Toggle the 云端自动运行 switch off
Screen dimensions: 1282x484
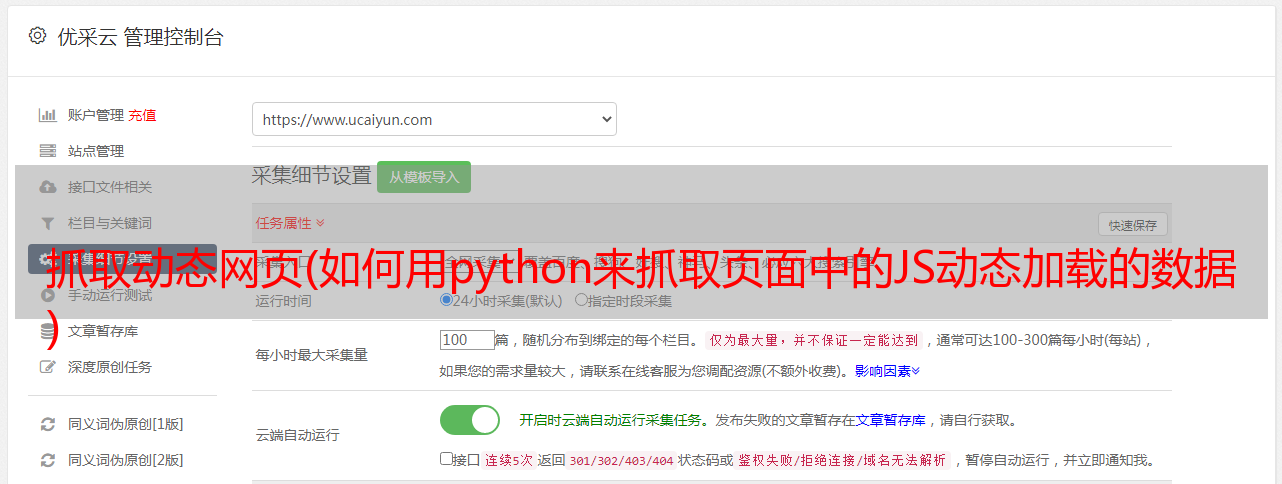(470, 420)
